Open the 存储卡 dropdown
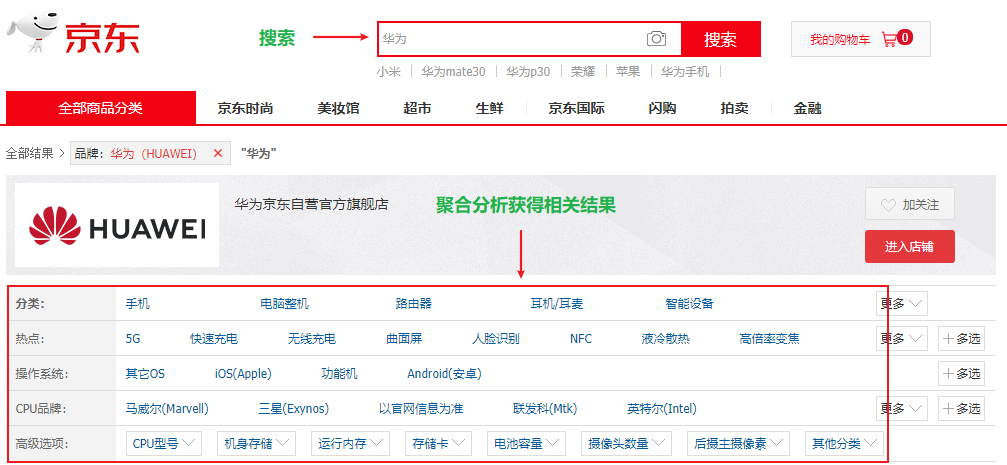Screen dimensions: 1007x465 coord(438,443)
